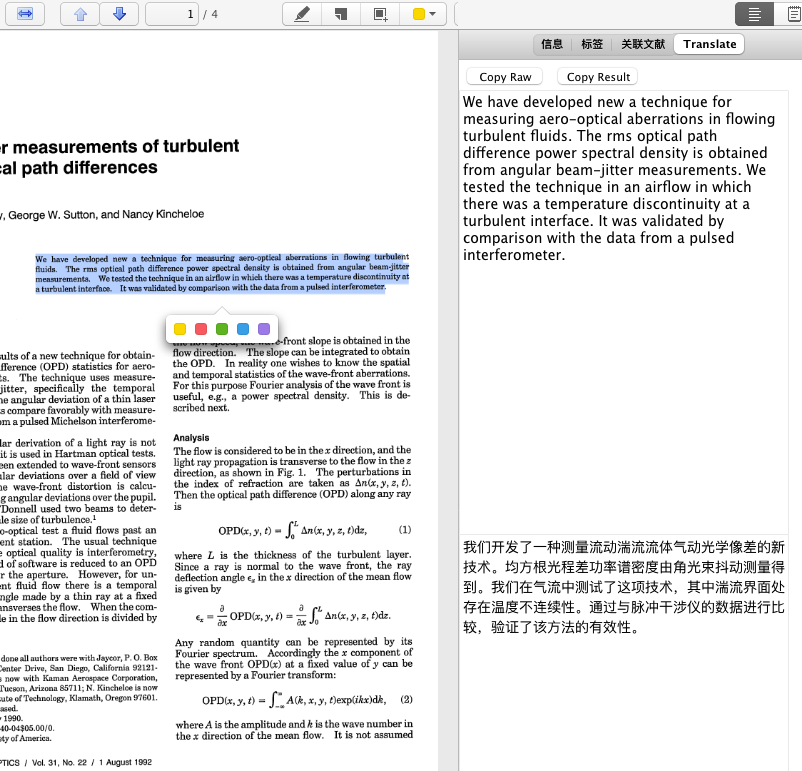
Task: Click the author line 'George W. Sutton'
Action: [53, 215]
